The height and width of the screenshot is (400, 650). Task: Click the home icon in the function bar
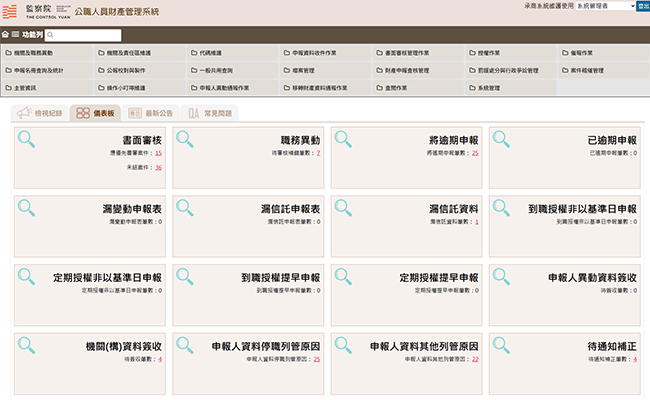(6, 35)
